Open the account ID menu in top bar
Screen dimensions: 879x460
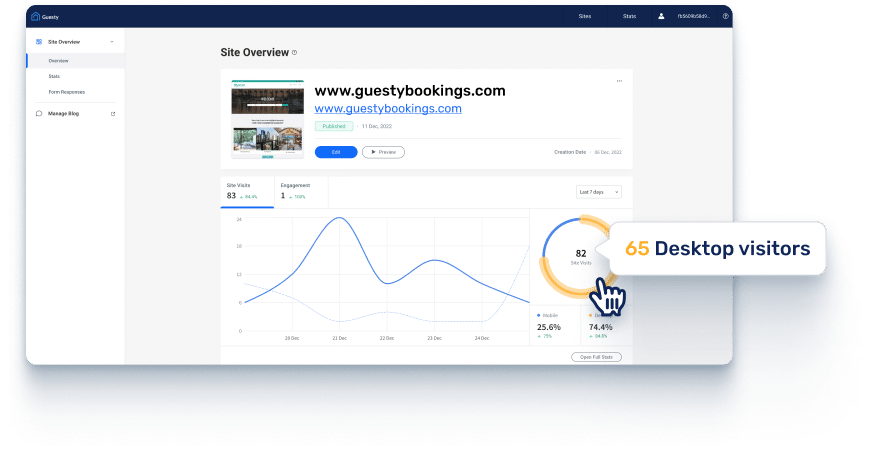(693, 16)
